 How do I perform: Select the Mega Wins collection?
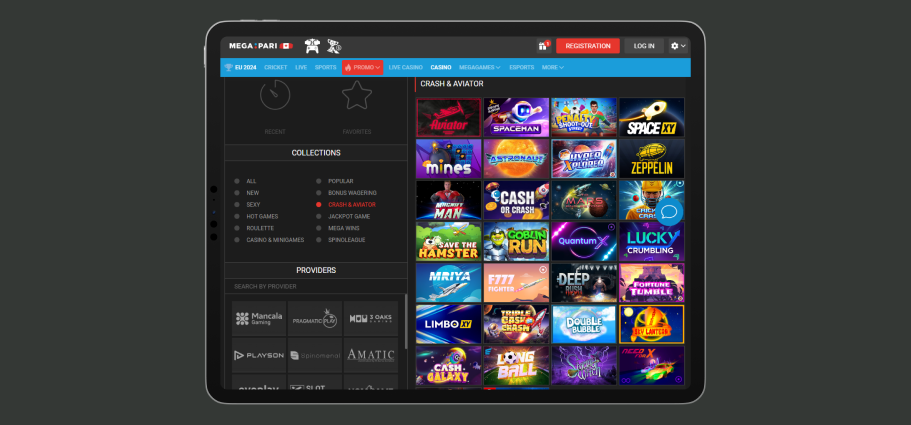coord(338,228)
